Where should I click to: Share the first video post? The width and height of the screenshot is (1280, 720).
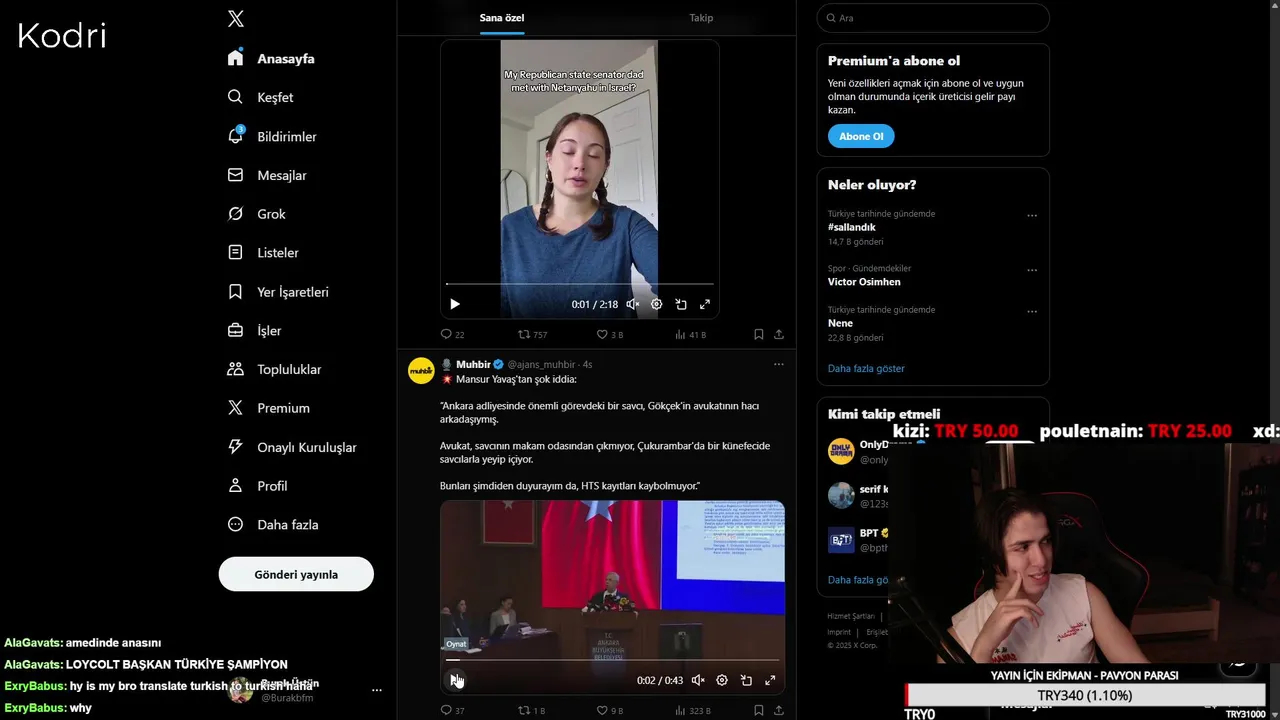[779, 334]
